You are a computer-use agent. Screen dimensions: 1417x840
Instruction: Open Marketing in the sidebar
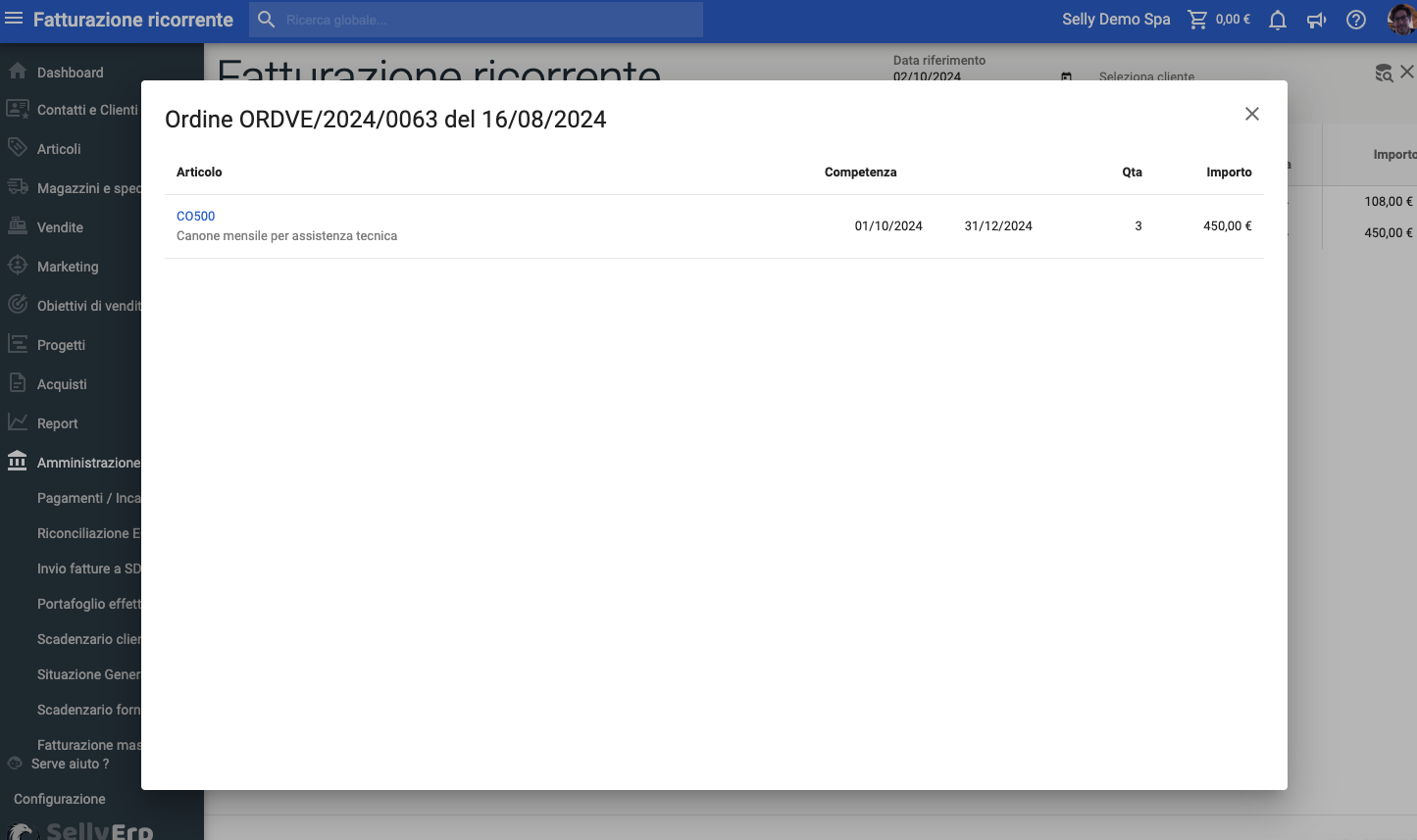point(68,267)
